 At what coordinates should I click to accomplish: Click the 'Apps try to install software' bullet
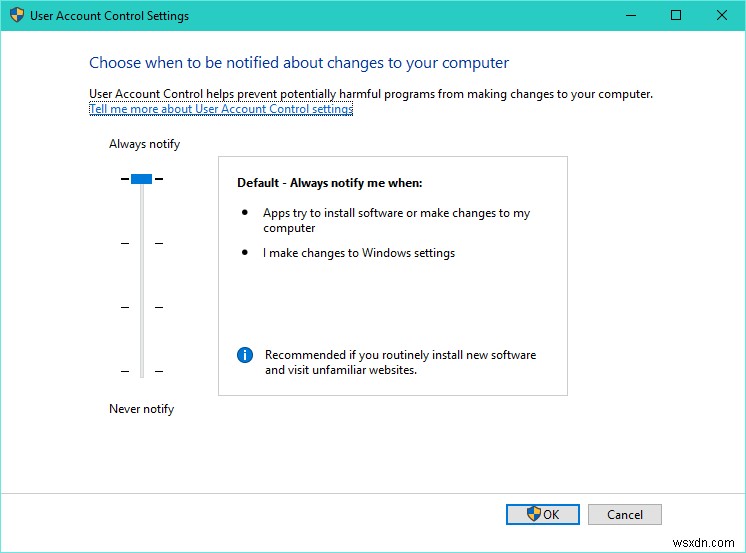point(396,220)
